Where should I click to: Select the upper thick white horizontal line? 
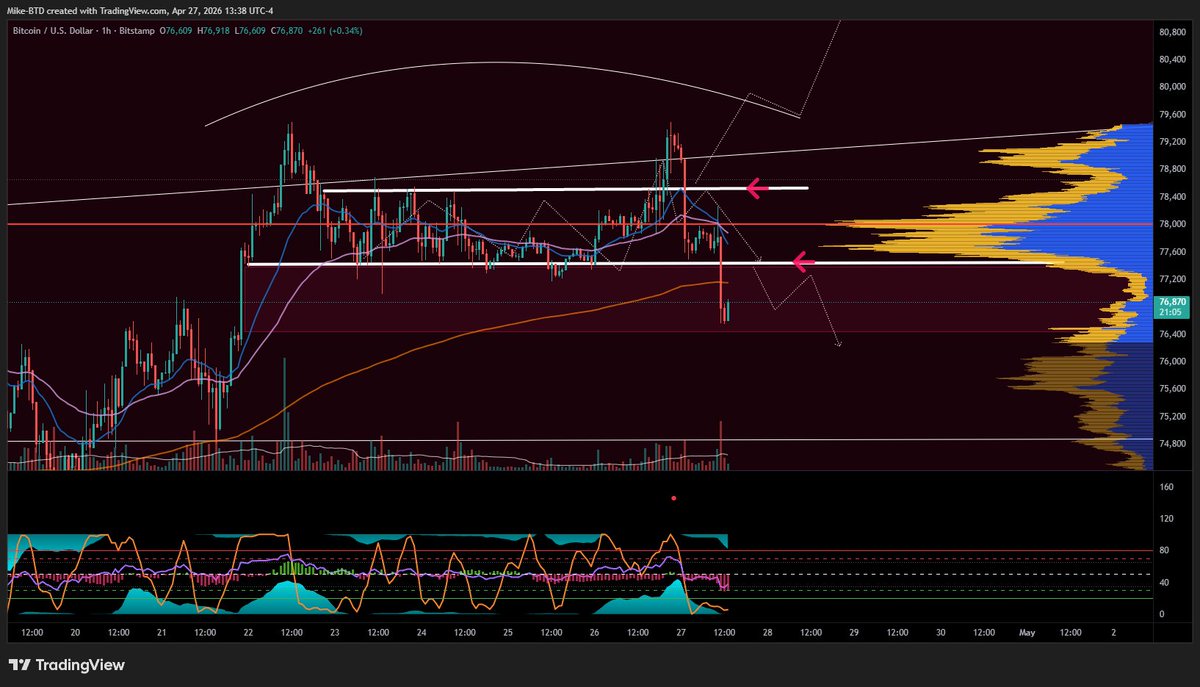(x=565, y=189)
